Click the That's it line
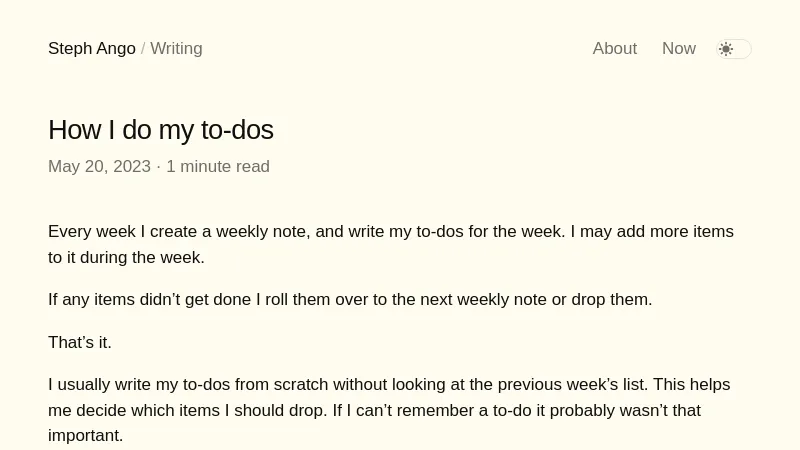 (80, 343)
